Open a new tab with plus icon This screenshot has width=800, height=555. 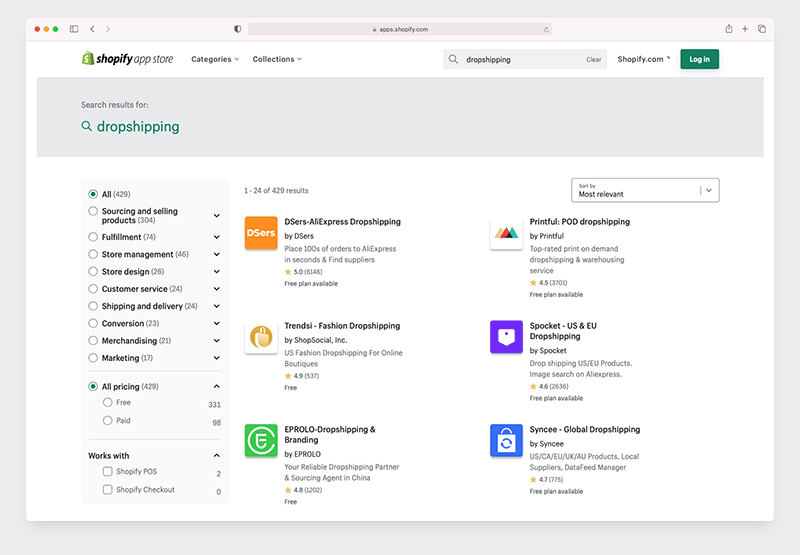(x=745, y=29)
